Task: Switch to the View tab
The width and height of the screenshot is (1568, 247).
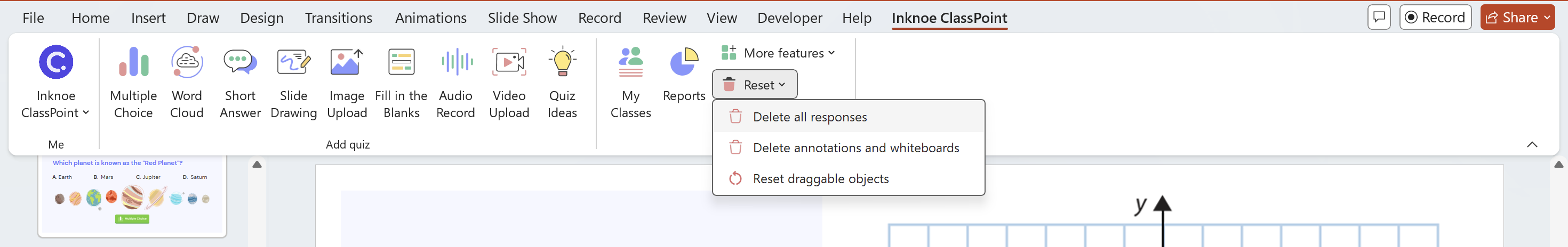Action: pyautogui.click(x=721, y=18)
